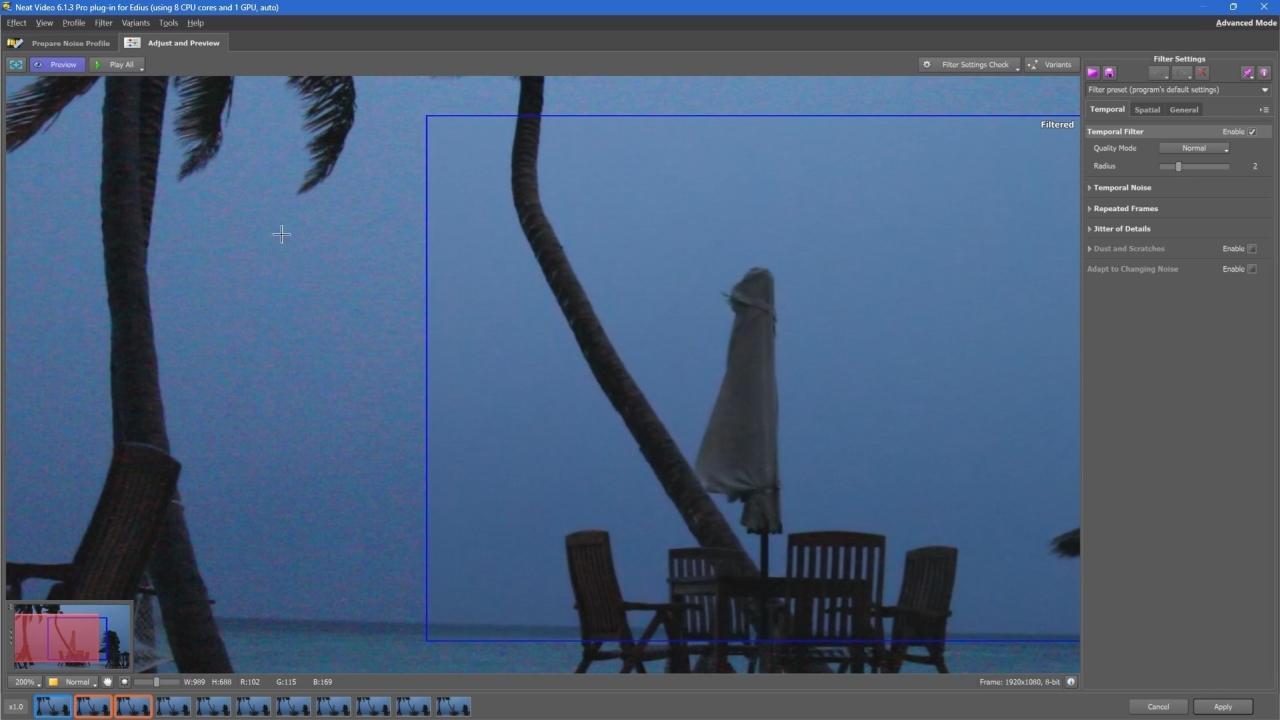Open the Quality Mode Normal dropdown
1280x720 pixels.
(1194, 148)
